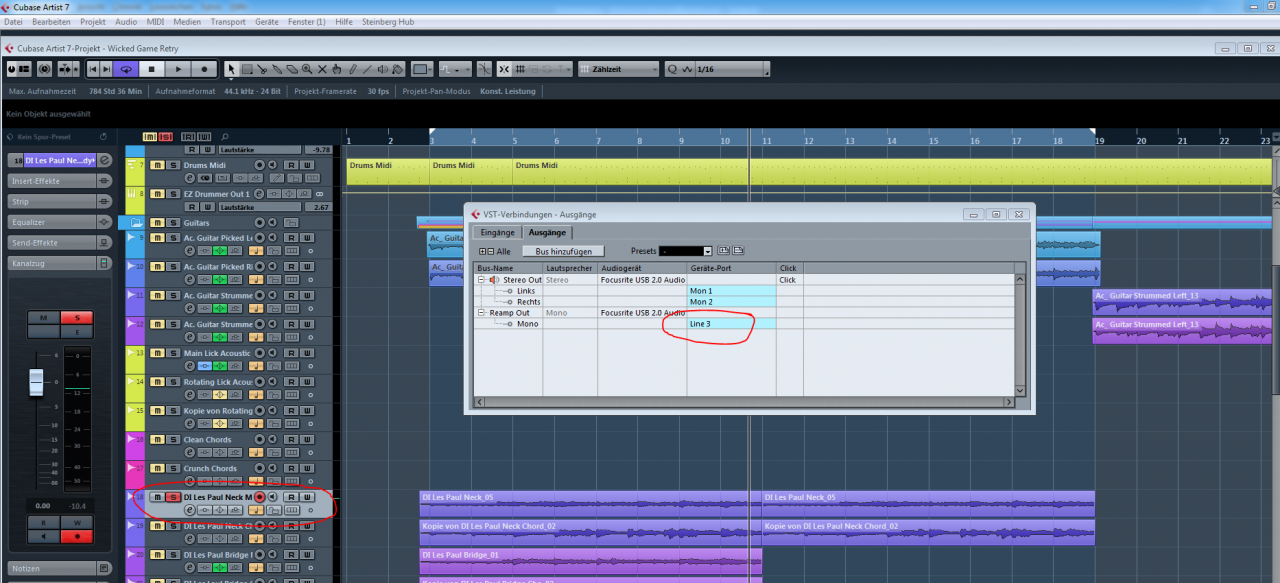Expand Strip inspector section
The image size is (1280, 583).
(60, 201)
